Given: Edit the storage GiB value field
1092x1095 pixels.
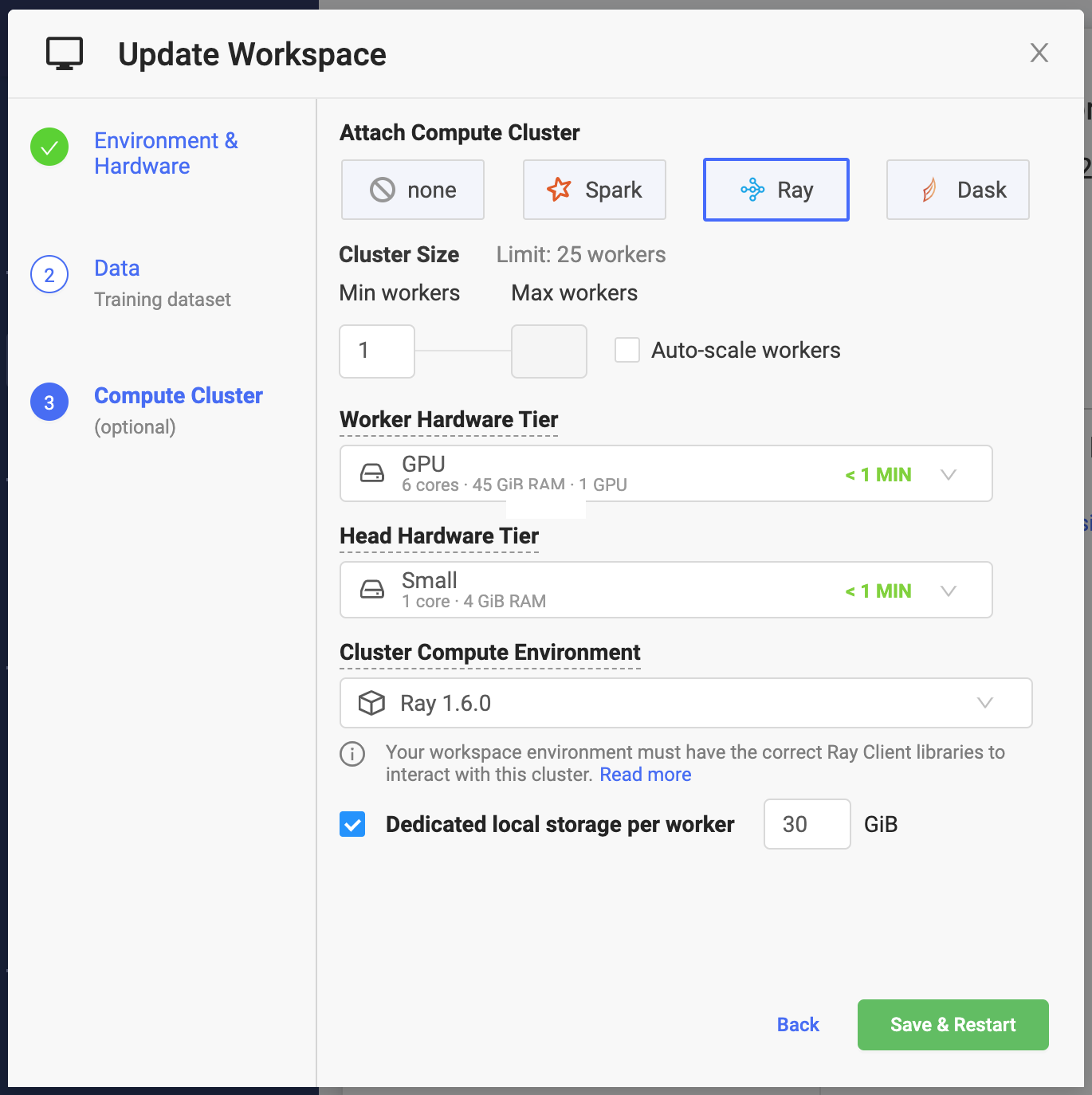Looking at the screenshot, I should point(807,824).
